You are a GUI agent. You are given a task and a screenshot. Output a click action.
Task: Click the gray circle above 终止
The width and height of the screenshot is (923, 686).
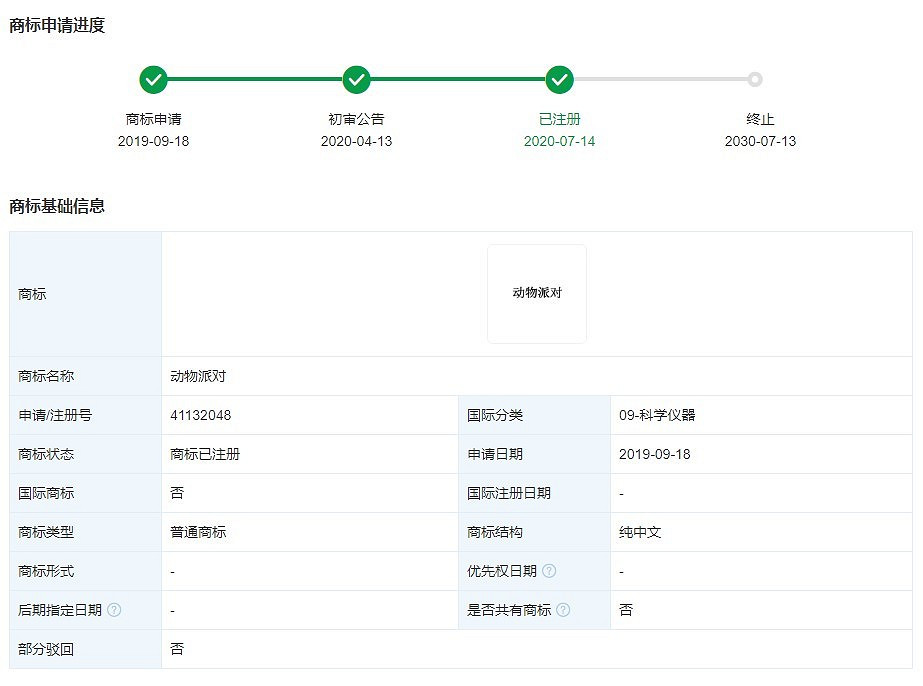755,79
